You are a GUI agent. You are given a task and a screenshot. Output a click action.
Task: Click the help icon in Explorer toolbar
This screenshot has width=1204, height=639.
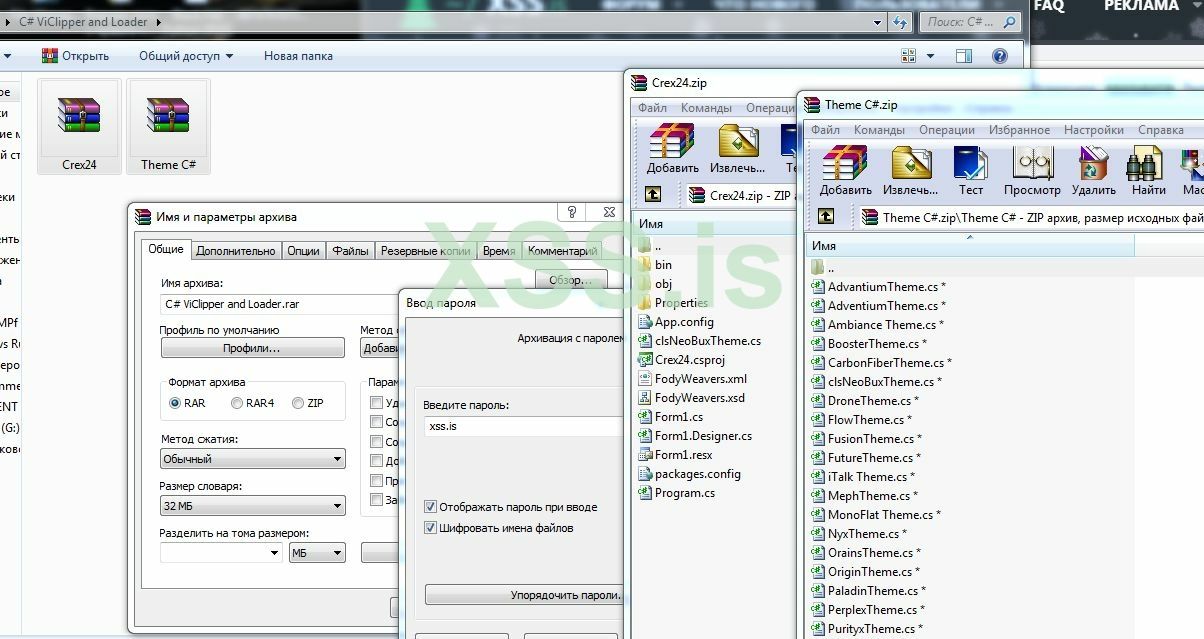coord(999,56)
